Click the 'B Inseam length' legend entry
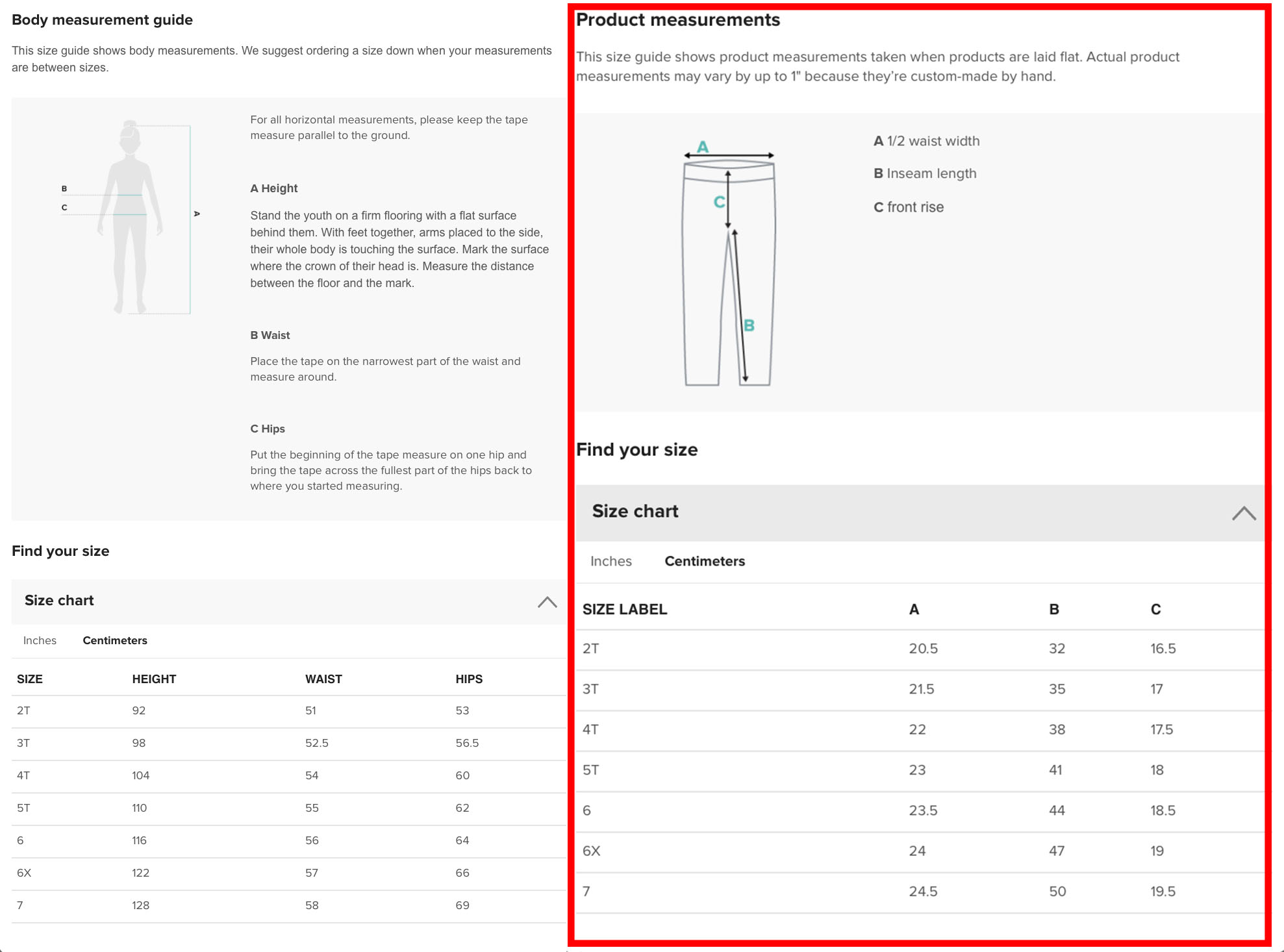Screen dimensions: 1284x952 click(925, 174)
